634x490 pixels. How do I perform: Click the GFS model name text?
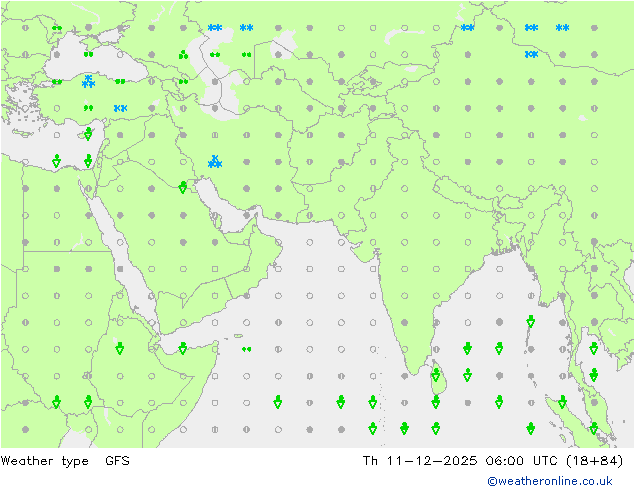coord(117,461)
